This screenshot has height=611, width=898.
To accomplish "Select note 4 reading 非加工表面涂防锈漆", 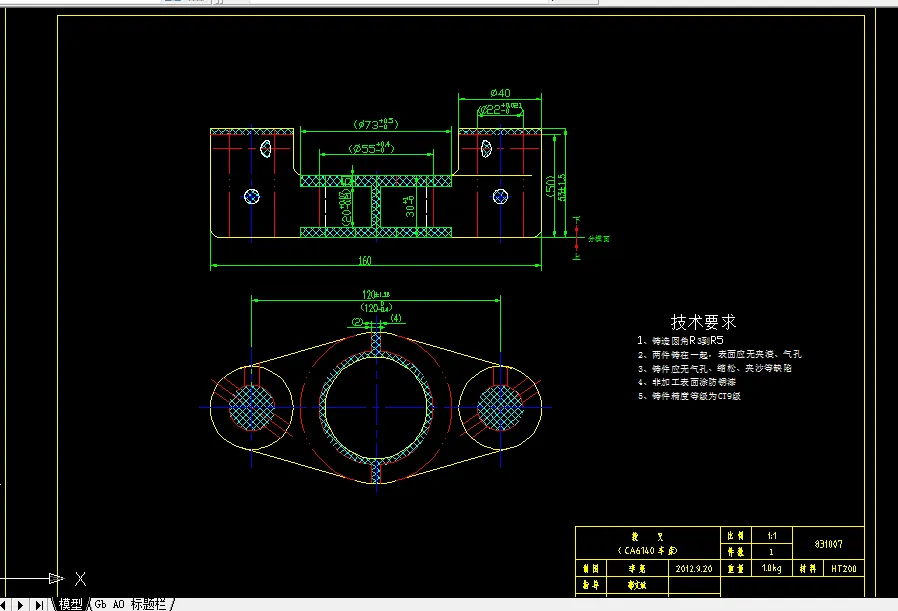I will pyautogui.click(x=687, y=382).
